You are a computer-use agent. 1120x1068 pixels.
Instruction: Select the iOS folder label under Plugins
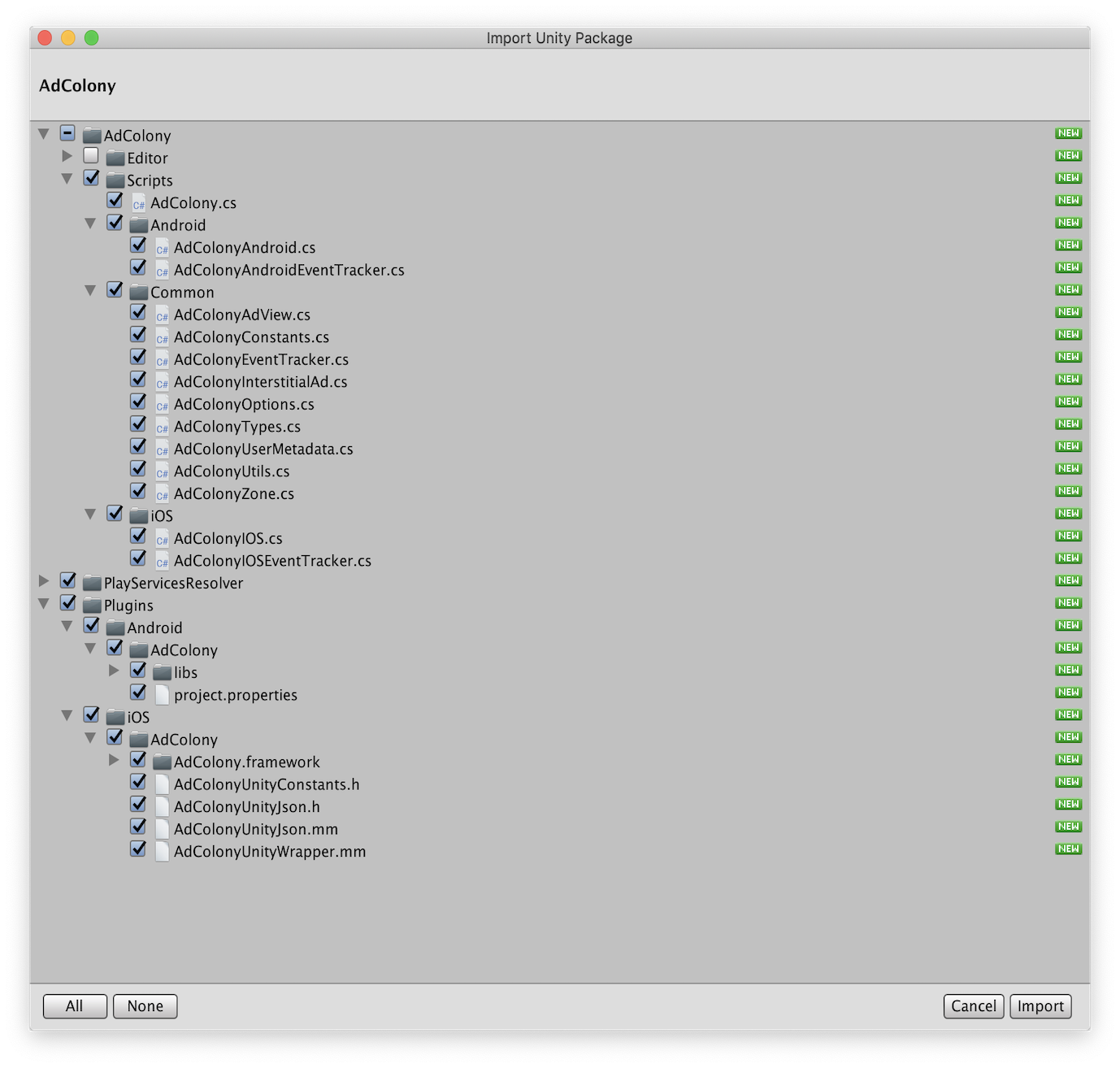click(138, 717)
